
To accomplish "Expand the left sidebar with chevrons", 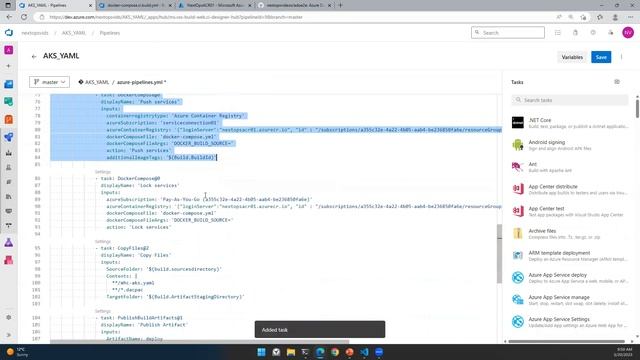I will (x=9, y=335).
